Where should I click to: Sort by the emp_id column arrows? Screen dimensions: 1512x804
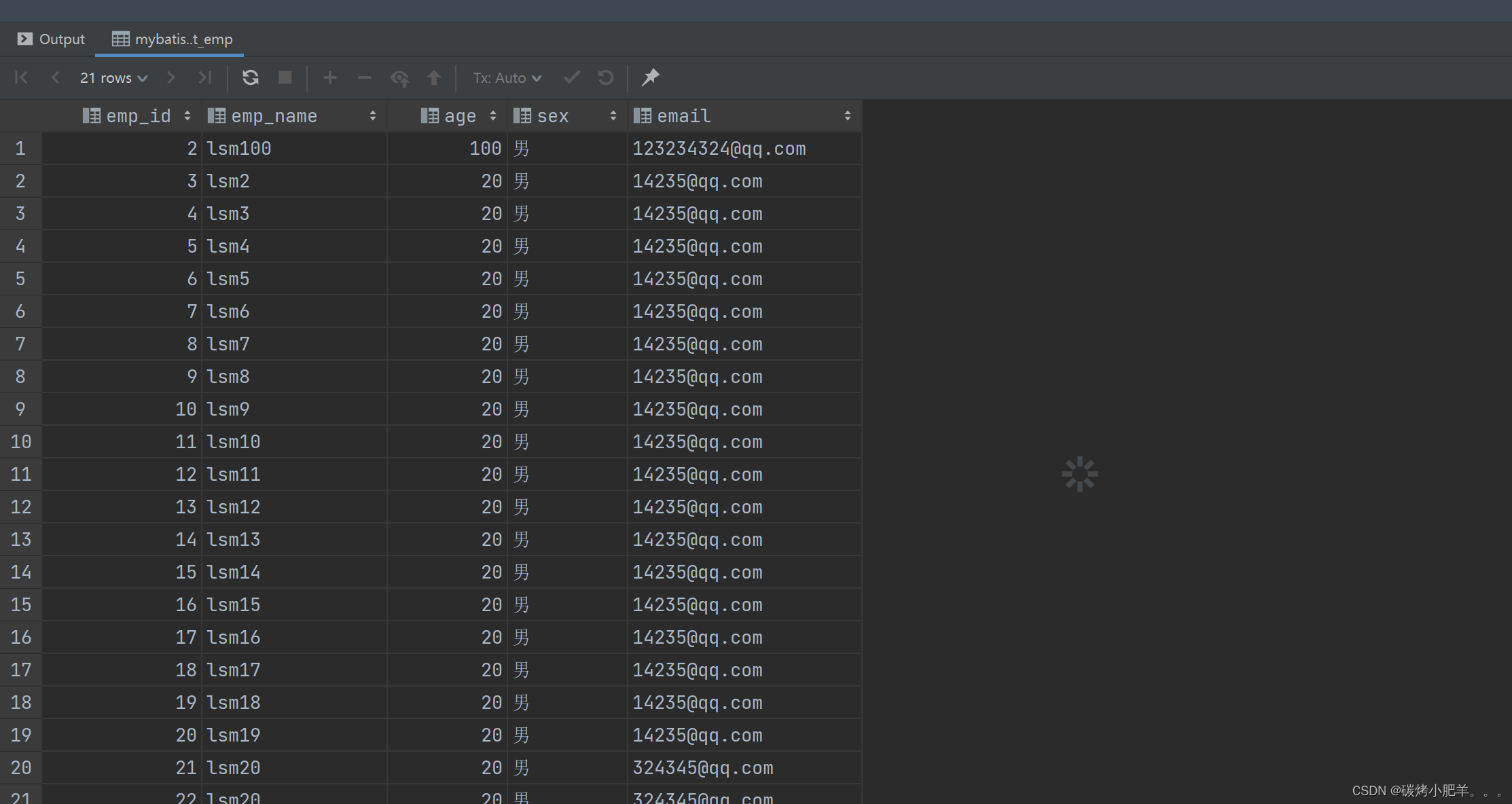tap(187, 116)
